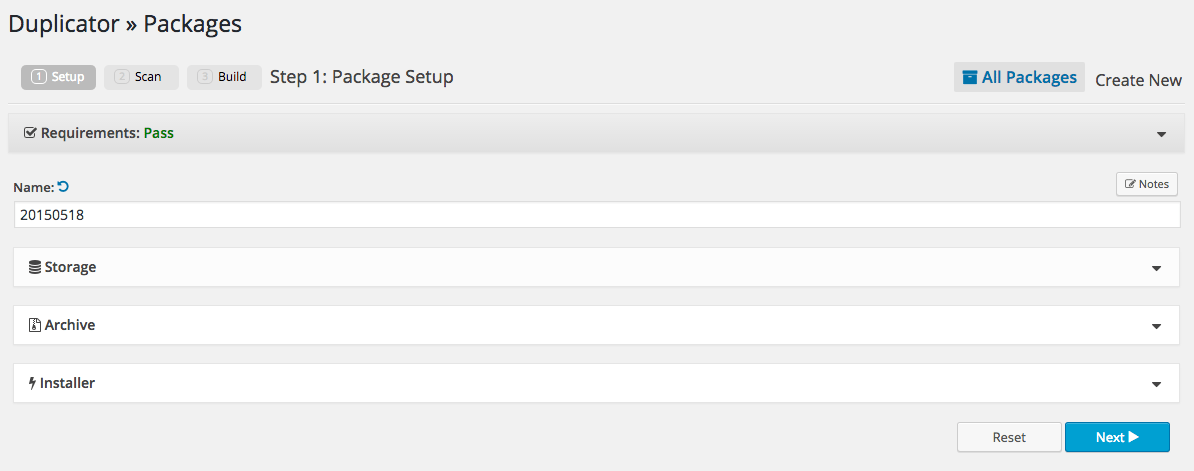Expand the Requirements panel arrow

pyautogui.click(x=1161, y=134)
